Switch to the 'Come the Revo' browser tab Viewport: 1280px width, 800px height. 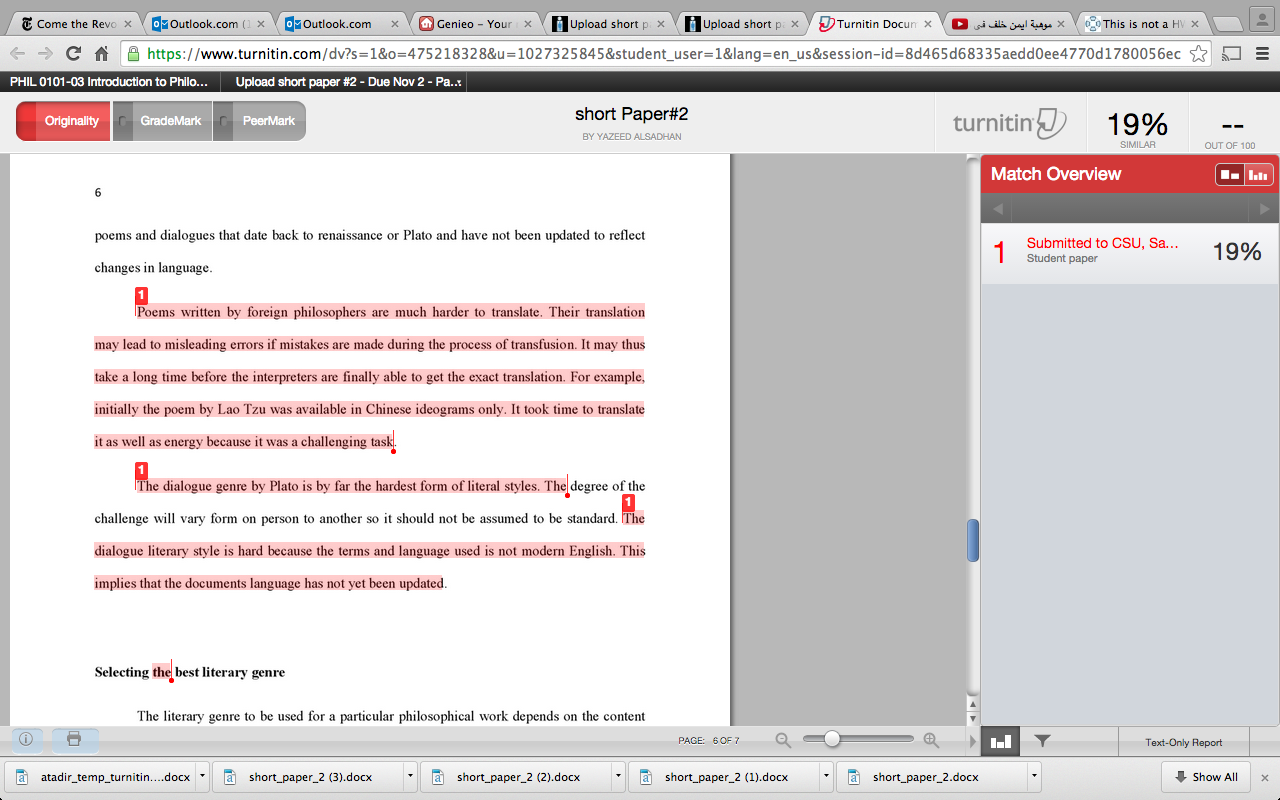click(74, 24)
